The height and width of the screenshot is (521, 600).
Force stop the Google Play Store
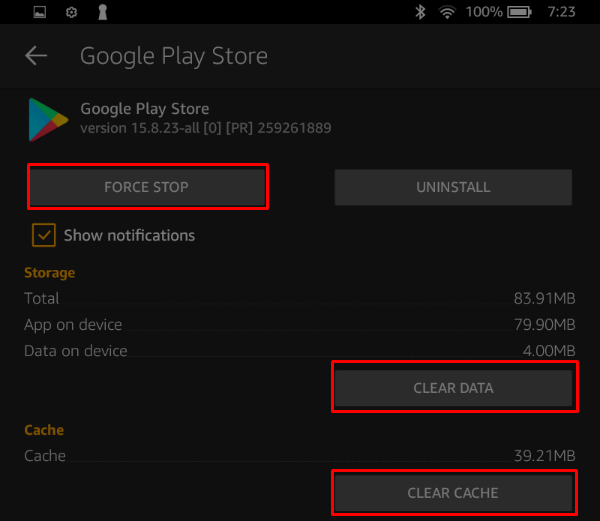tap(148, 187)
